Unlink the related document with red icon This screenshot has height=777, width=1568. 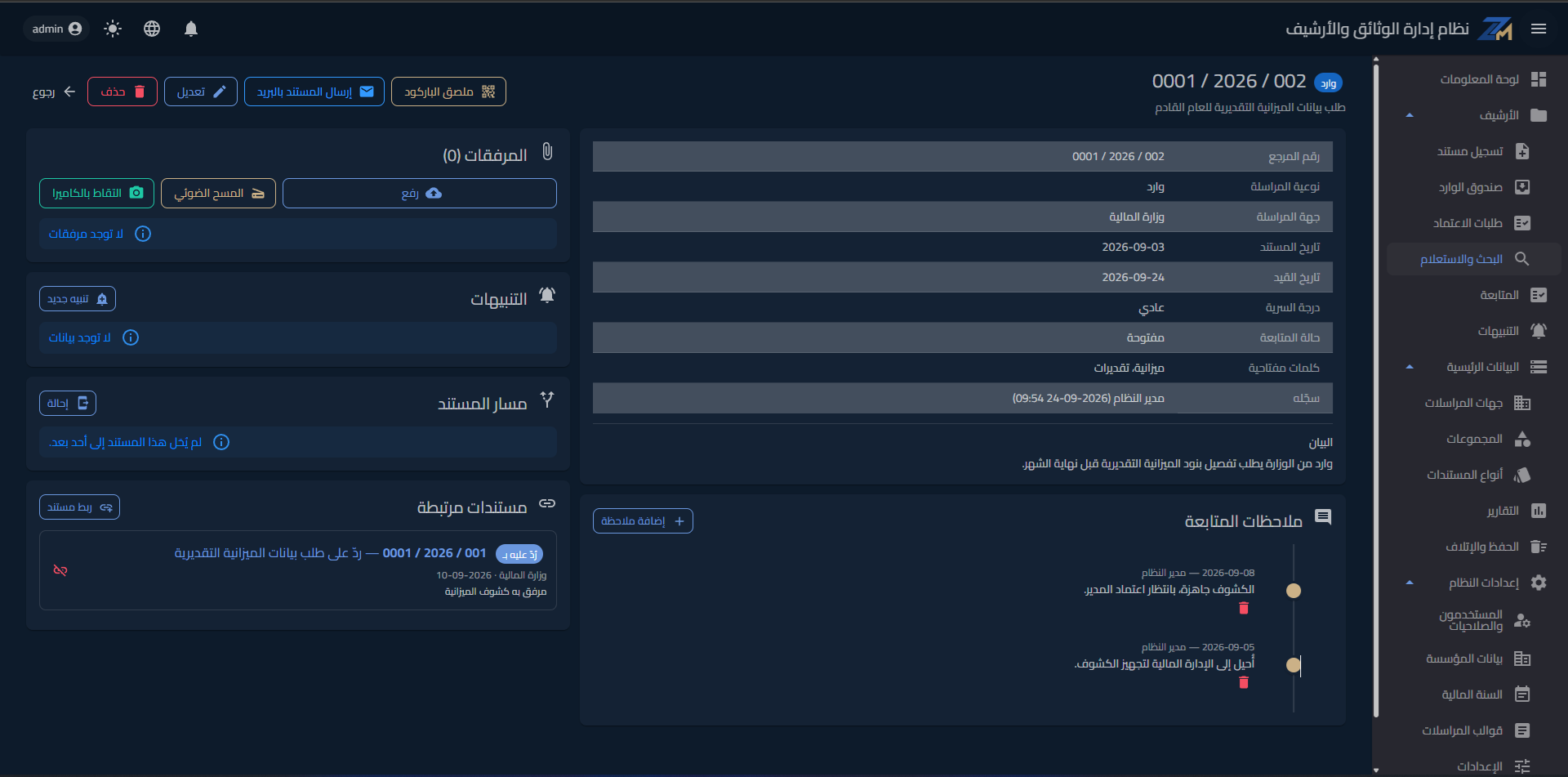[60, 570]
